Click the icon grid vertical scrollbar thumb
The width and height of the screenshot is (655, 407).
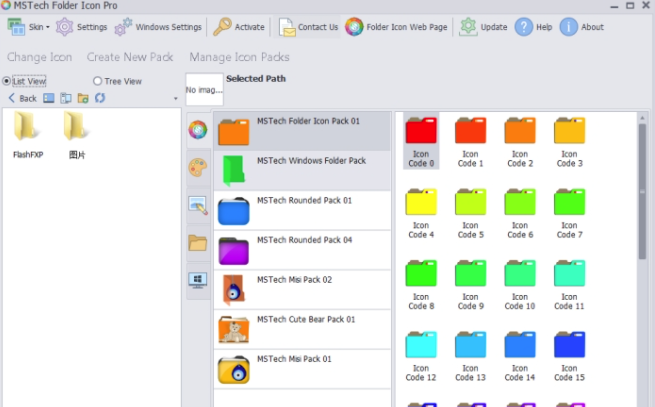click(x=642, y=191)
